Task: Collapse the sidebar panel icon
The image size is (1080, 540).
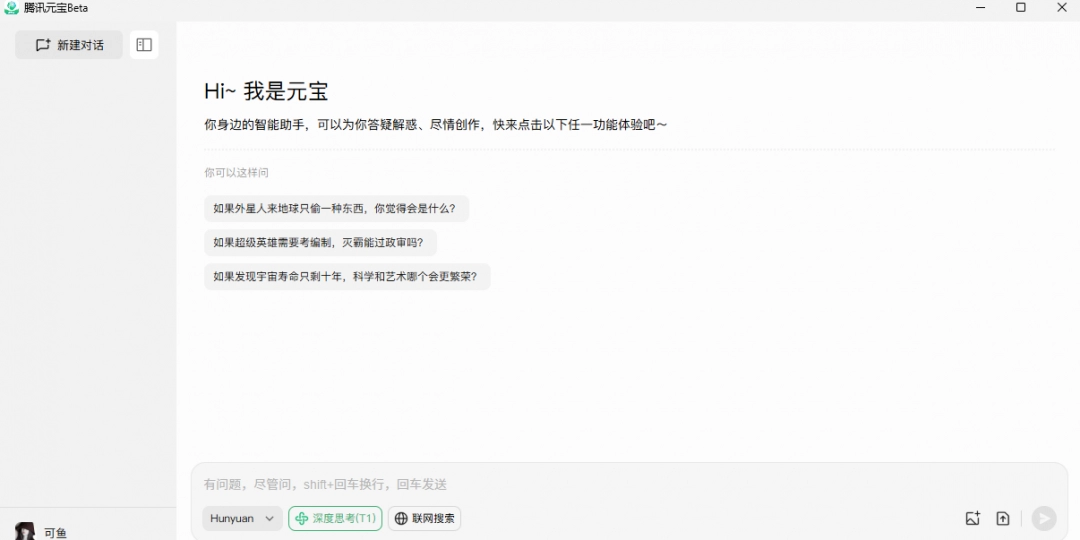Action: click(x=144, y=45)
